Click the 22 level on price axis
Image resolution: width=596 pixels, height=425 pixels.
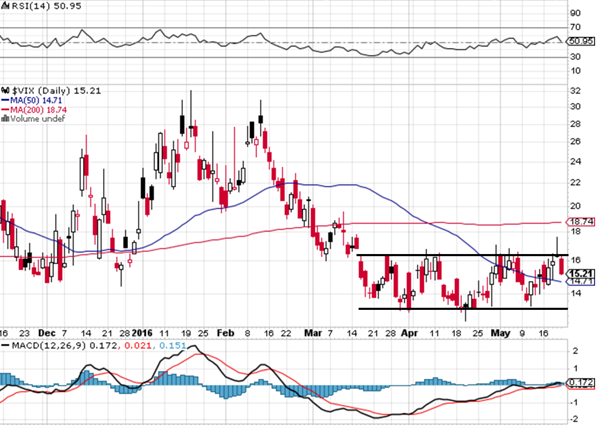pyautogui.click(x=575, y=182)
